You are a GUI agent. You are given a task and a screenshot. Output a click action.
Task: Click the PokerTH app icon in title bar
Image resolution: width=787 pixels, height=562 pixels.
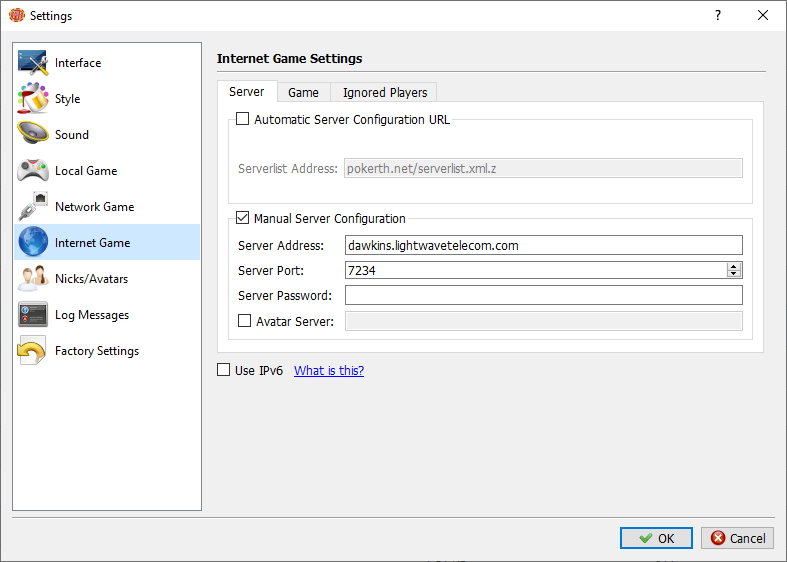pos(17,15)
